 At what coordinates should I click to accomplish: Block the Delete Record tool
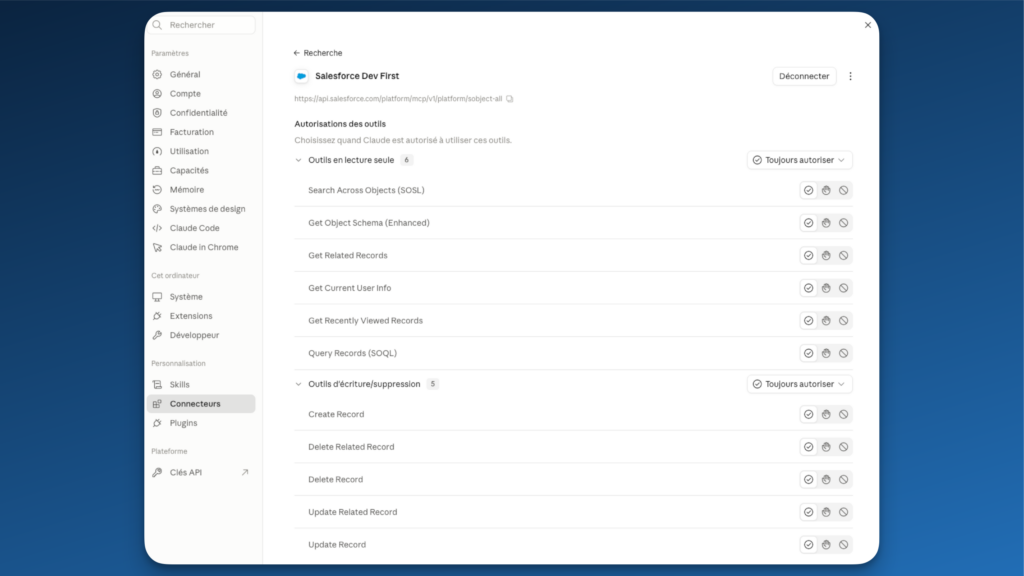[x=844, y=479]
